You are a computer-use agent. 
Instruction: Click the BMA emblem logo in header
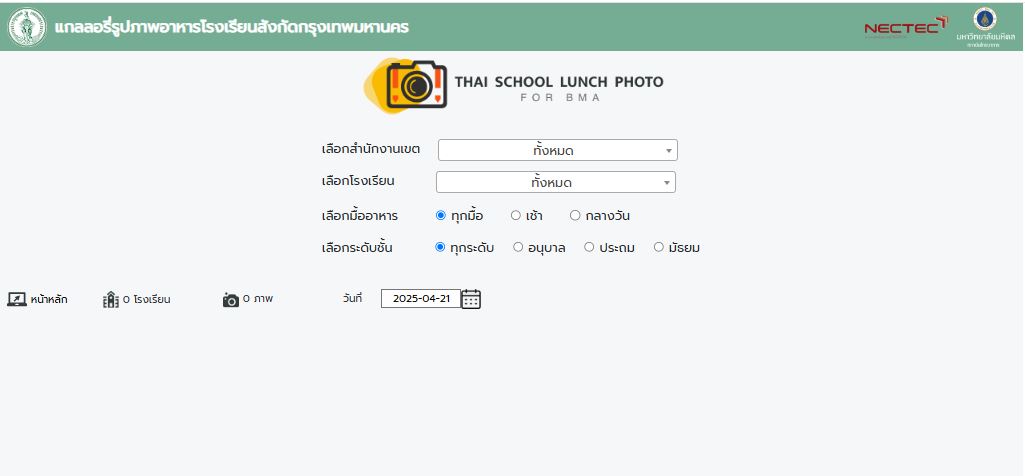[x=27, y=27]
